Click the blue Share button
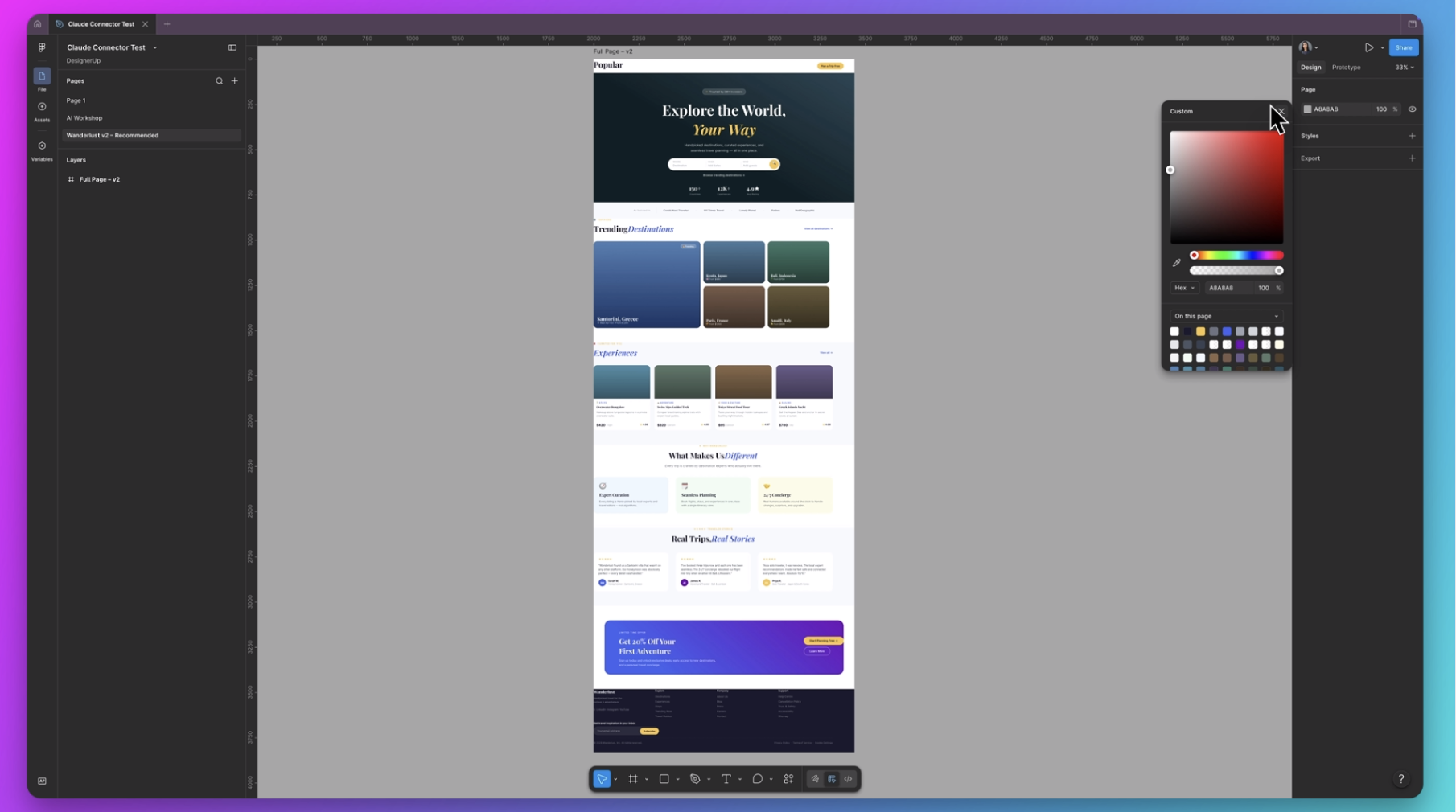 pos(1403,47)
